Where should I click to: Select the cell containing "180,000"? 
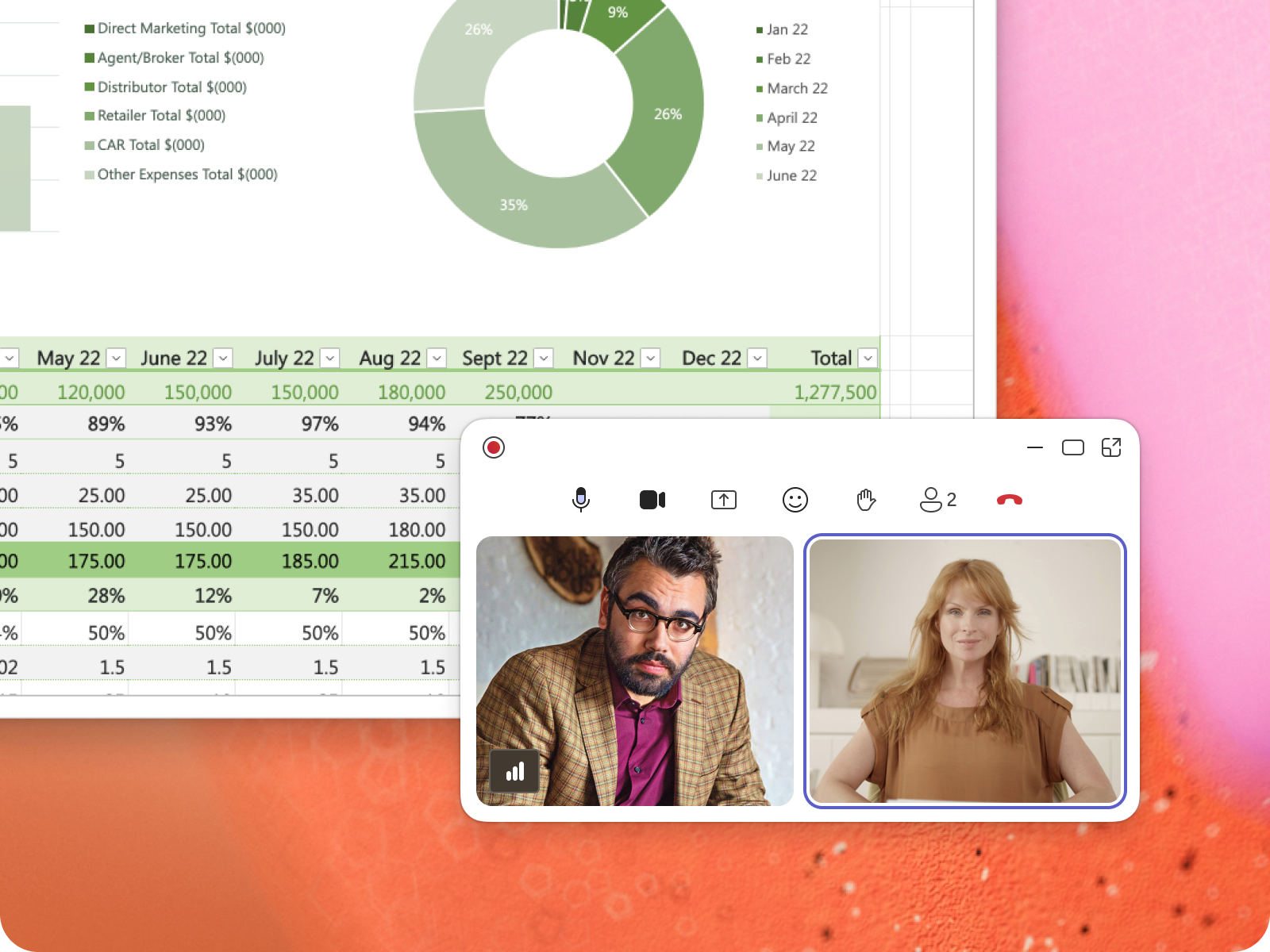pos(411,392)
